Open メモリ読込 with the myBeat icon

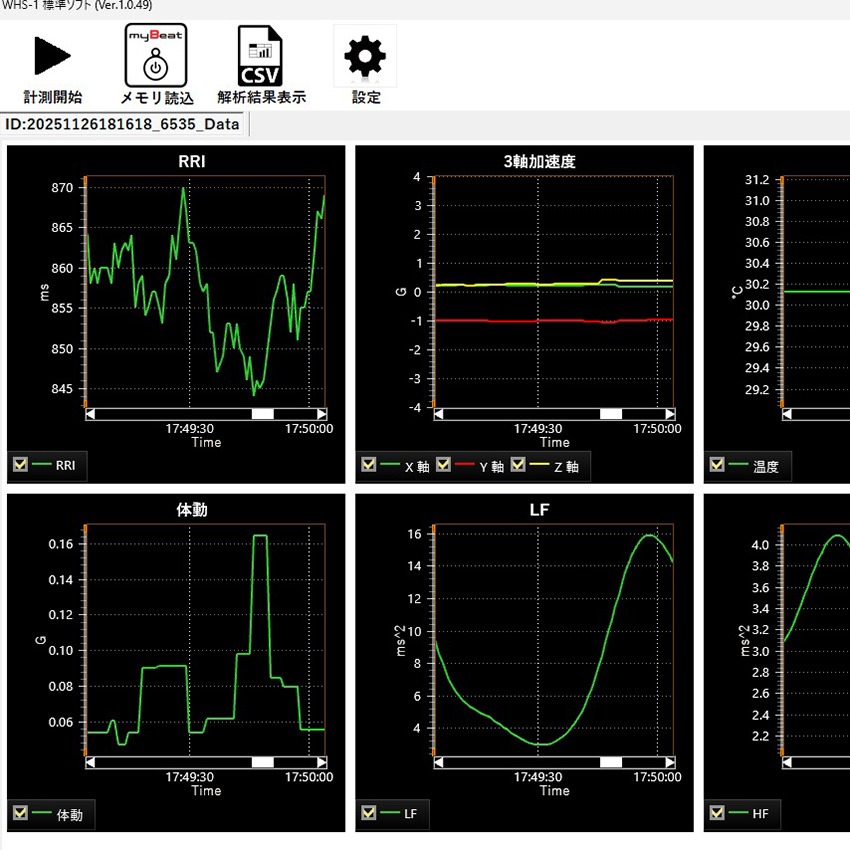click(153, 55)
